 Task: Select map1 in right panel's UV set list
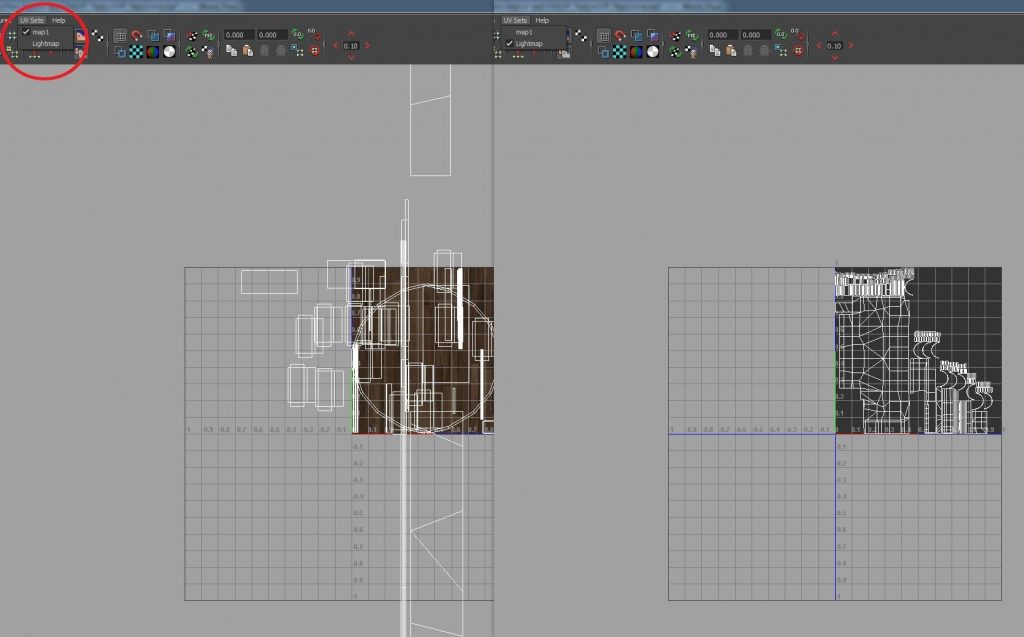[523, 32]
